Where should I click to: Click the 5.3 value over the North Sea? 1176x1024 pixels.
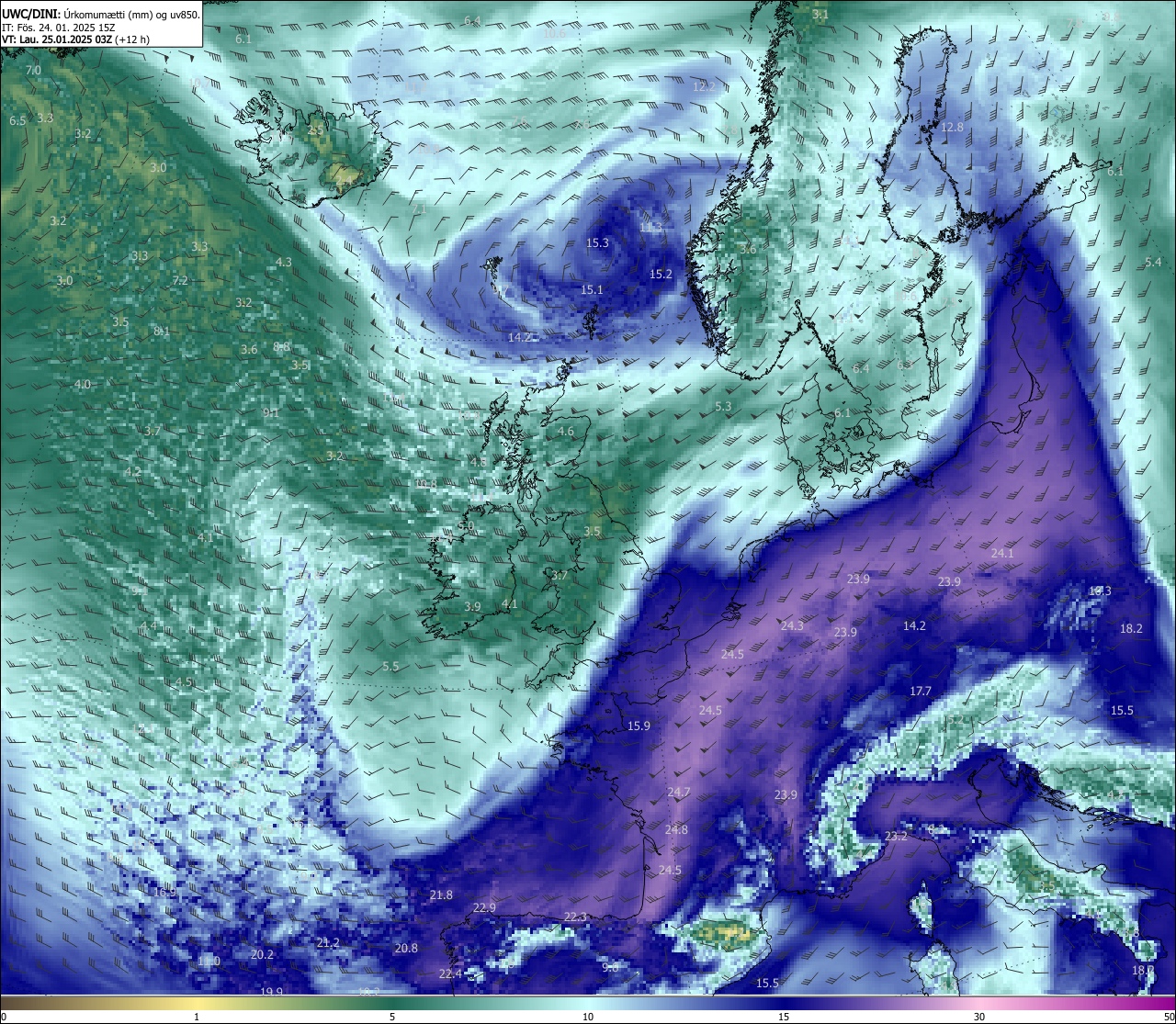(723, 407)
